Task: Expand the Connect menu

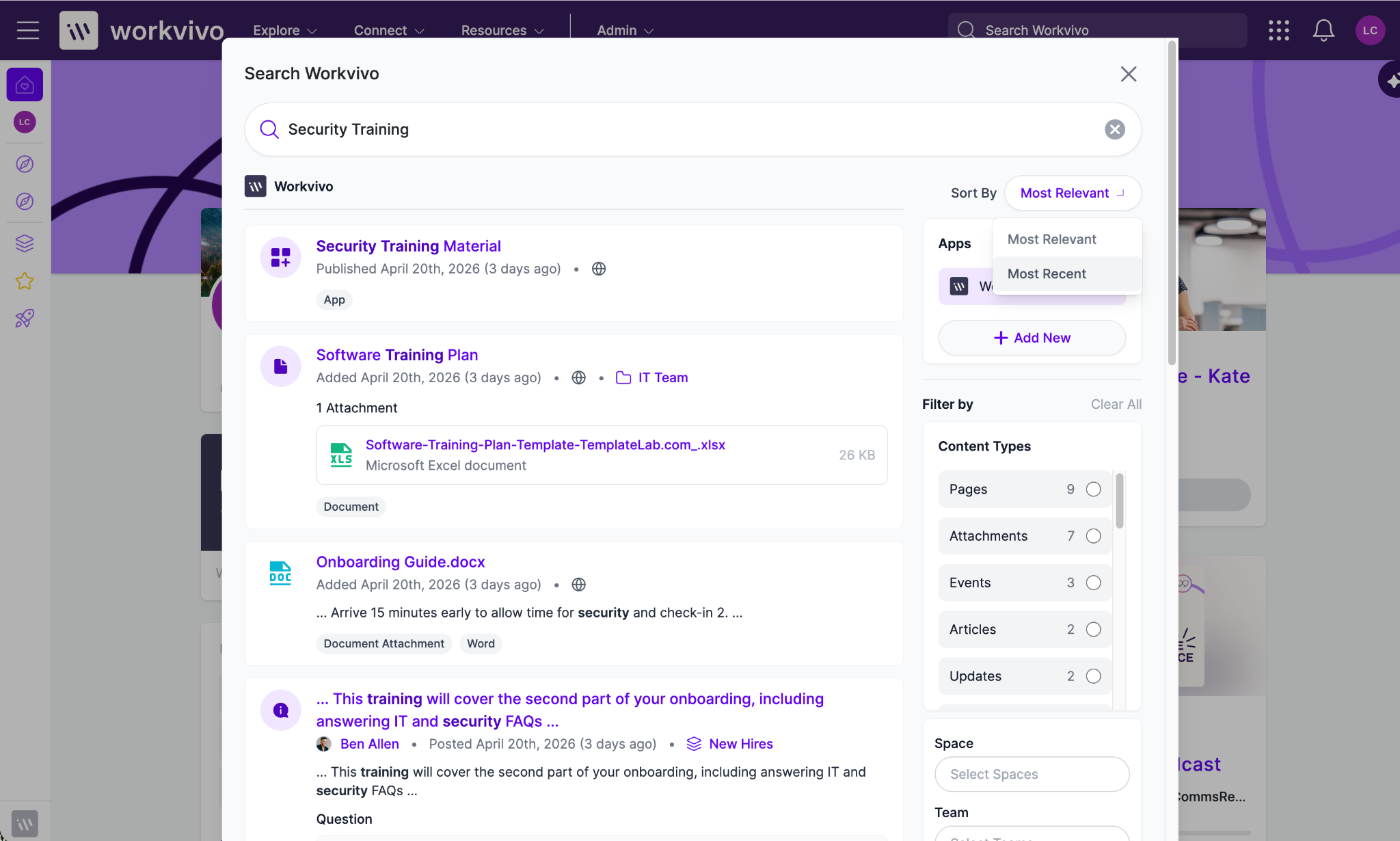Action: (389, 30)
